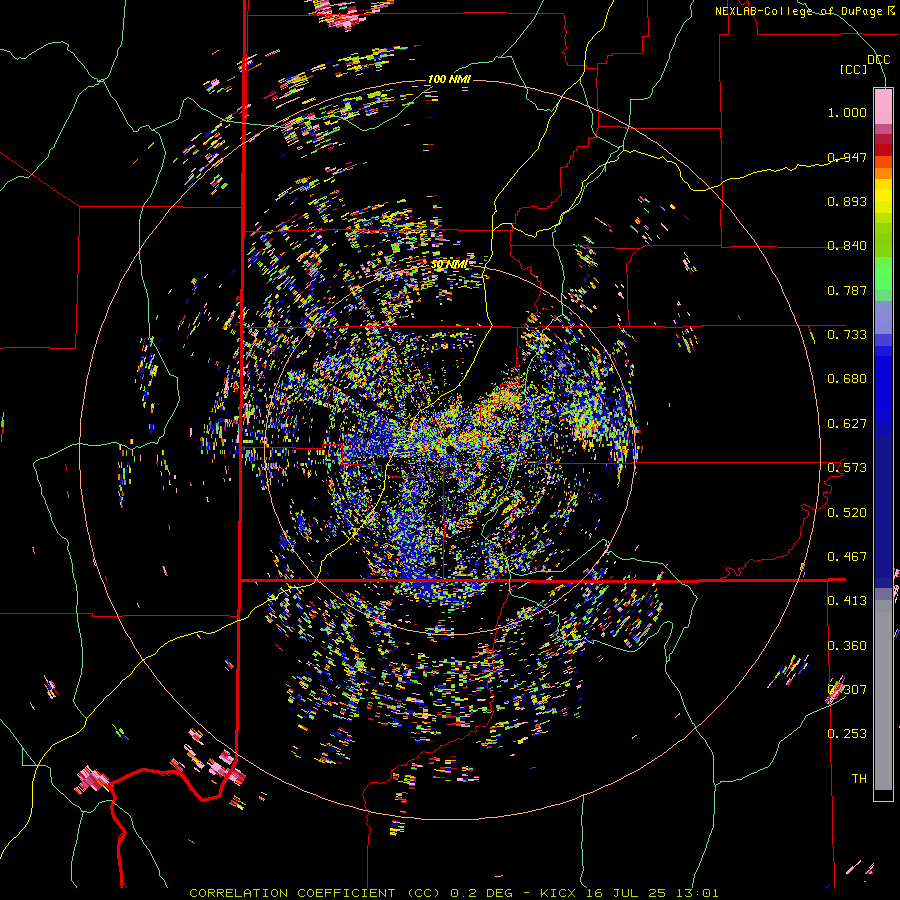The width and height of the screenshot is (900, 900).
Task: Select the 0.467 legend value
Action: (x=847, y=557)
